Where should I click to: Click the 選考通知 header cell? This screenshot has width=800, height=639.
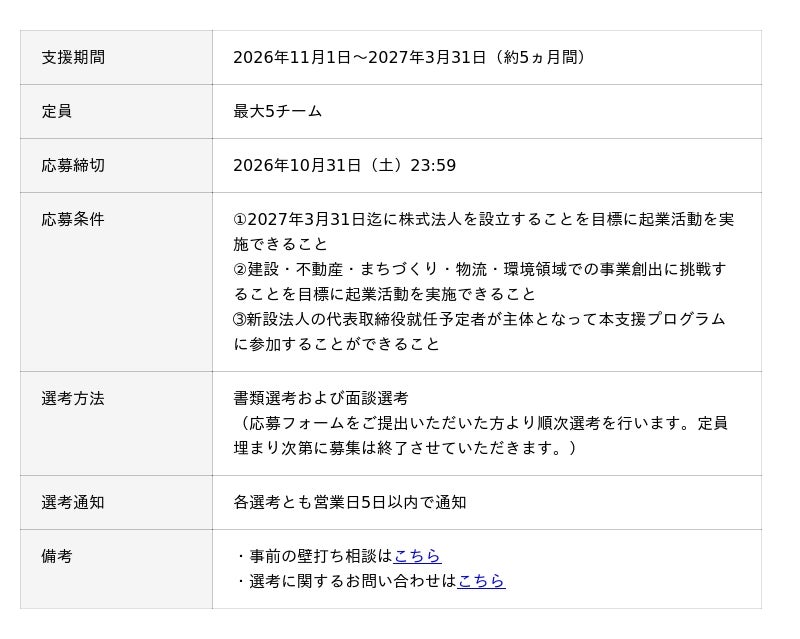pos(116,503)
